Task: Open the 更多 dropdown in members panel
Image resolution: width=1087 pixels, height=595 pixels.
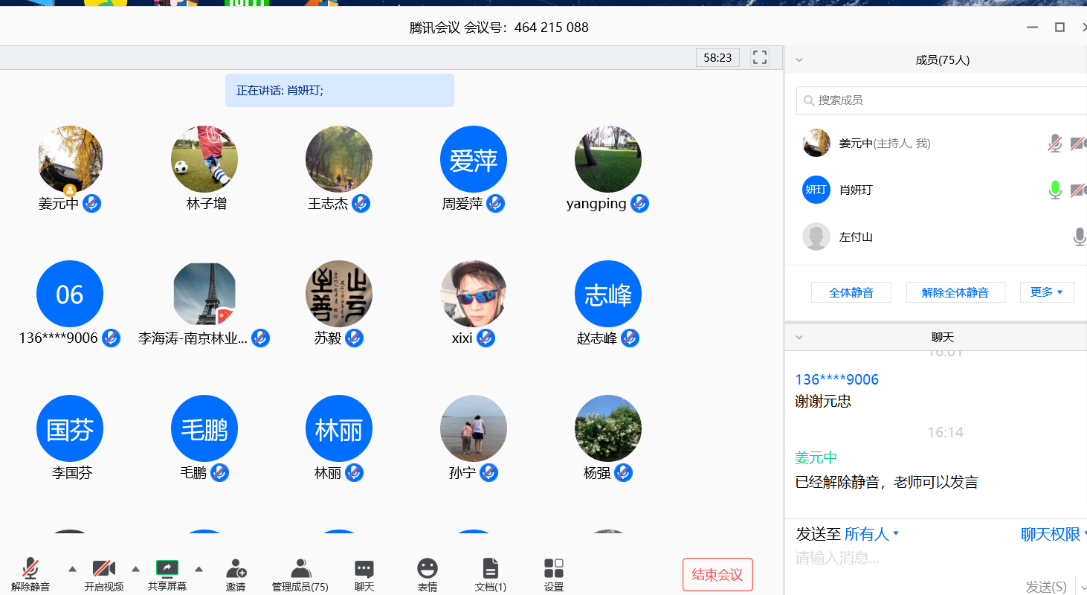Action: click(1046, 291)
